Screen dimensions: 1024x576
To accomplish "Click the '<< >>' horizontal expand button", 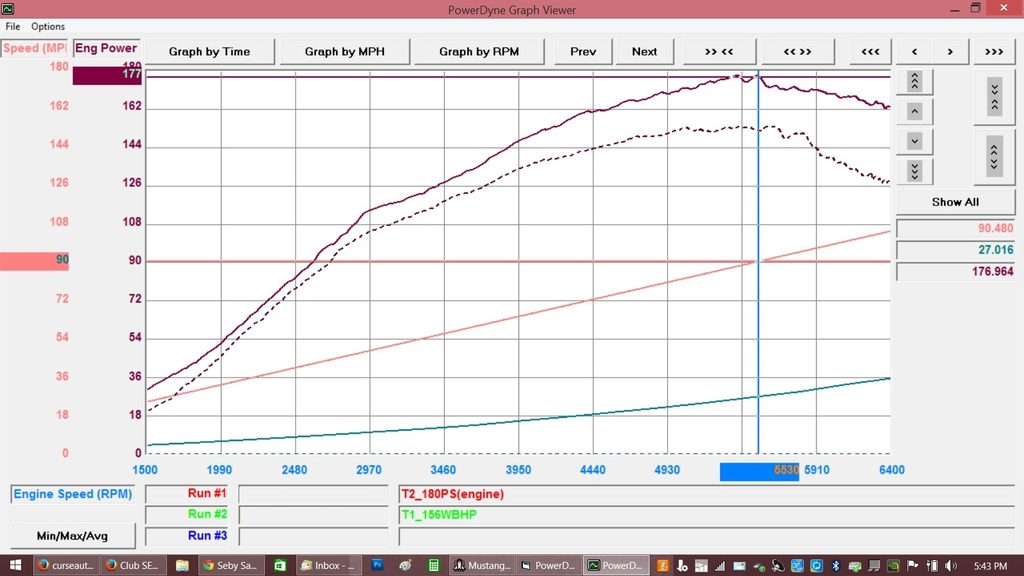I will pyautogui.click(x=797, y=52).
